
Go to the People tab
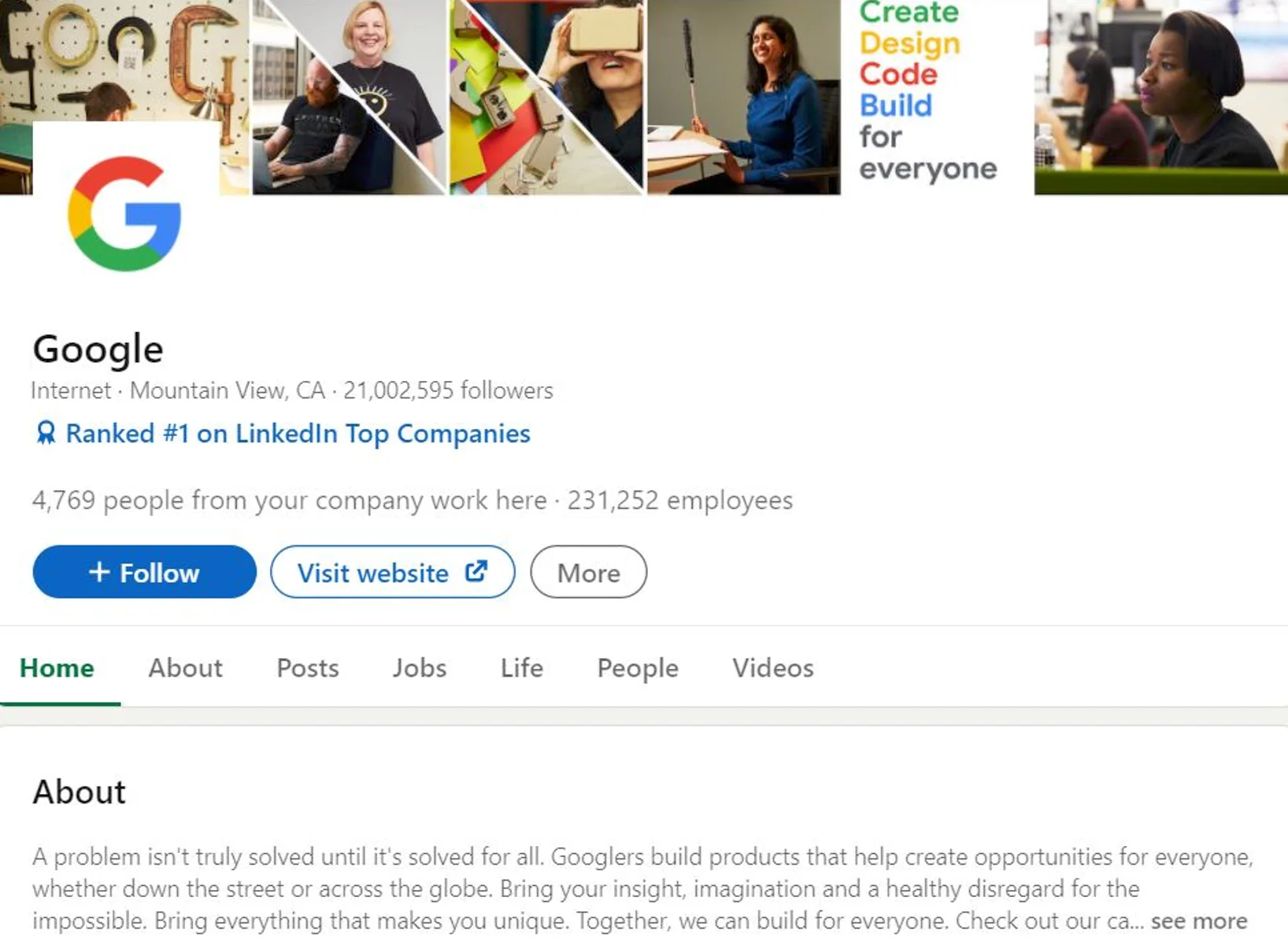click(637, 668)
